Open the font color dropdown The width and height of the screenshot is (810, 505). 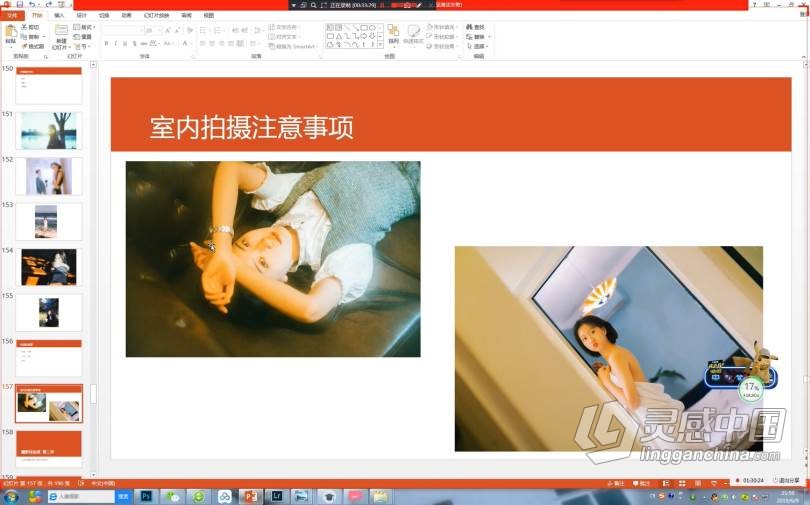[x=186, y=43]
